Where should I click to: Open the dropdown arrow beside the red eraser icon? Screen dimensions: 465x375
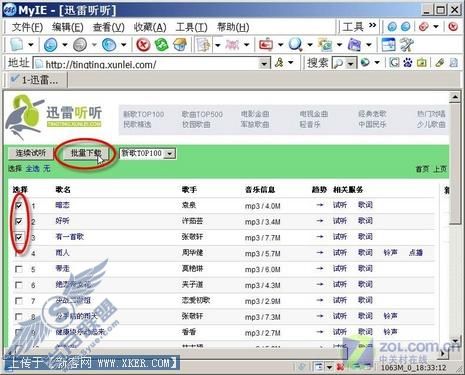point(436,27)
